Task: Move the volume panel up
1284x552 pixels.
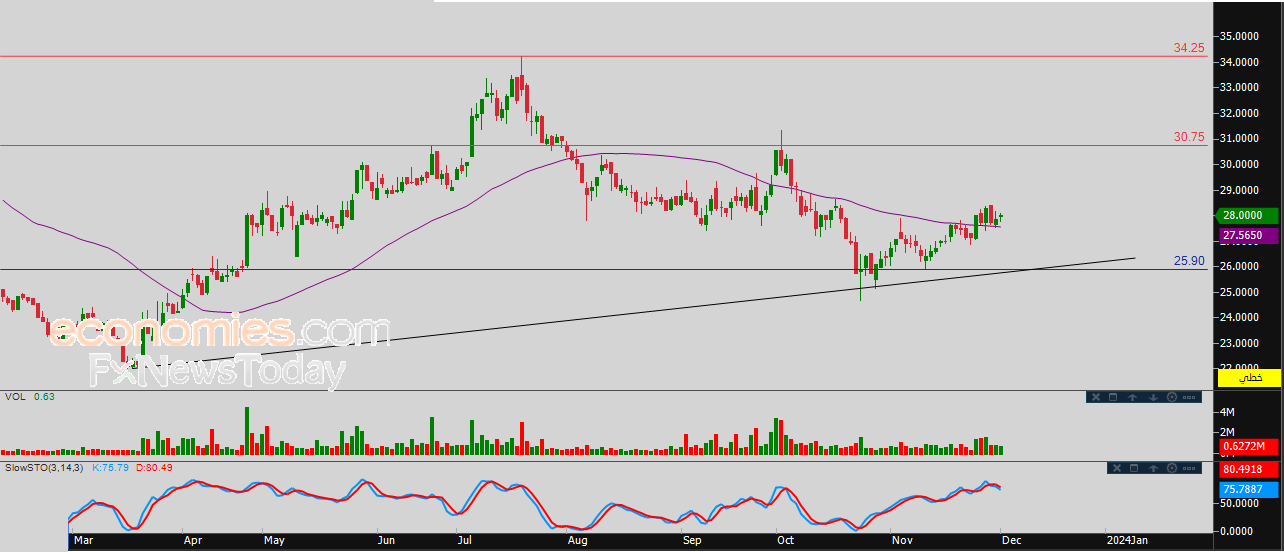Action: pos(1132,397)
